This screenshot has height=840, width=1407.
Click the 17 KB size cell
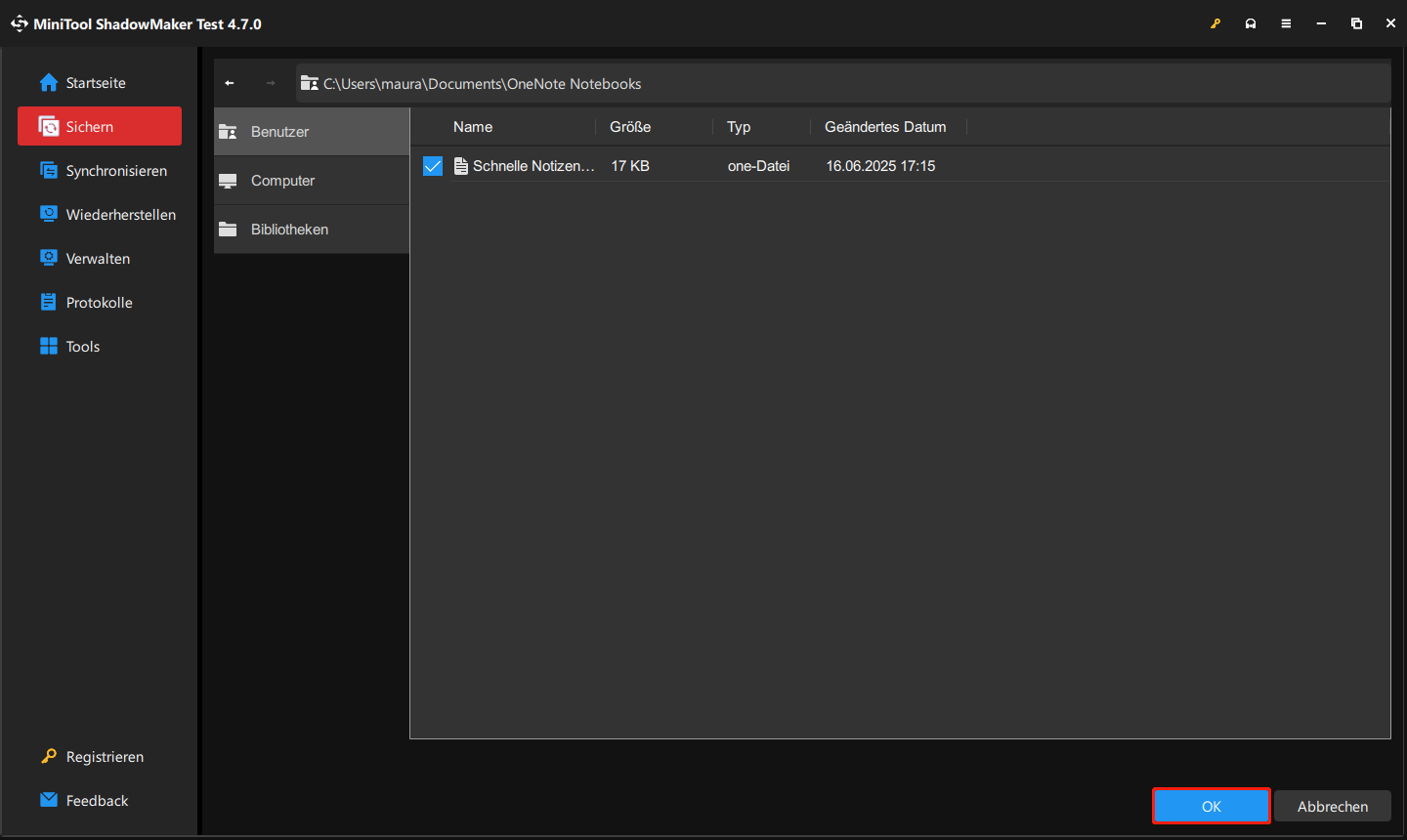[630, 166]
